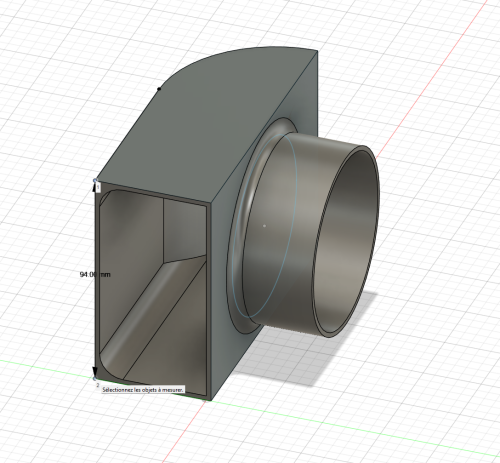Screen dimensions: 500x463
Task: Pick the black vertex point on top edge
Action: click(x=159, y=89)
